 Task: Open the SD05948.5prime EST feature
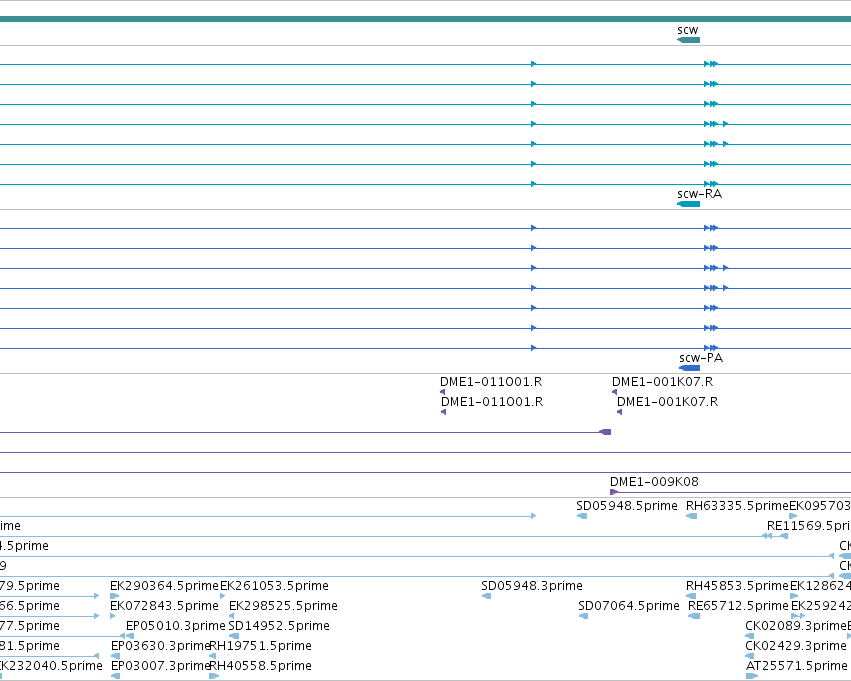coord(627,506)
